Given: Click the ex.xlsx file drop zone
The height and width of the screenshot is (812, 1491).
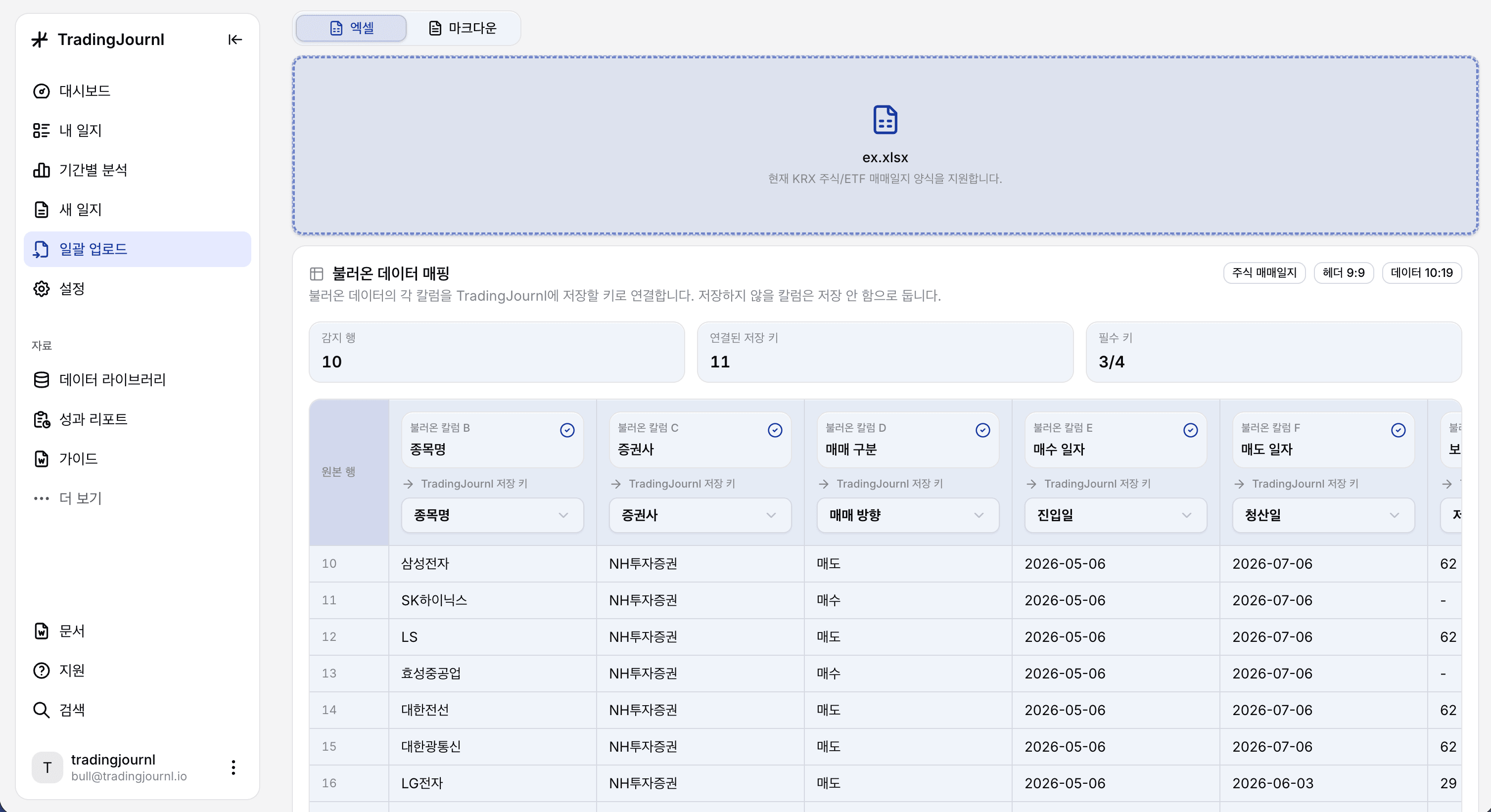Looking at the screenshot, I should (x=885, y=145).
